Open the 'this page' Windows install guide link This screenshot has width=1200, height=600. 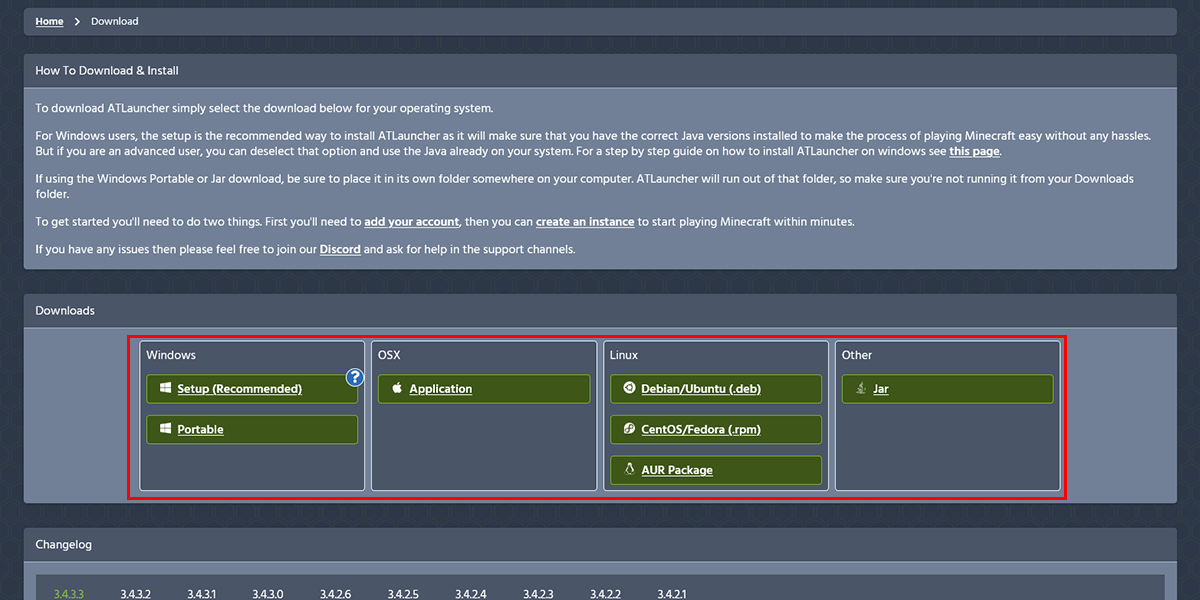(x=974, y=151)
